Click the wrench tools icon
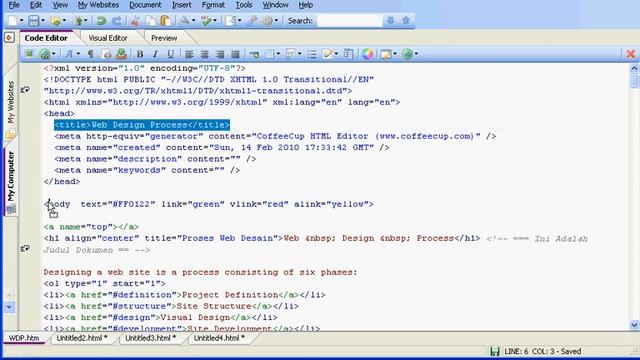The image size is (640, 360). point(252,20)
